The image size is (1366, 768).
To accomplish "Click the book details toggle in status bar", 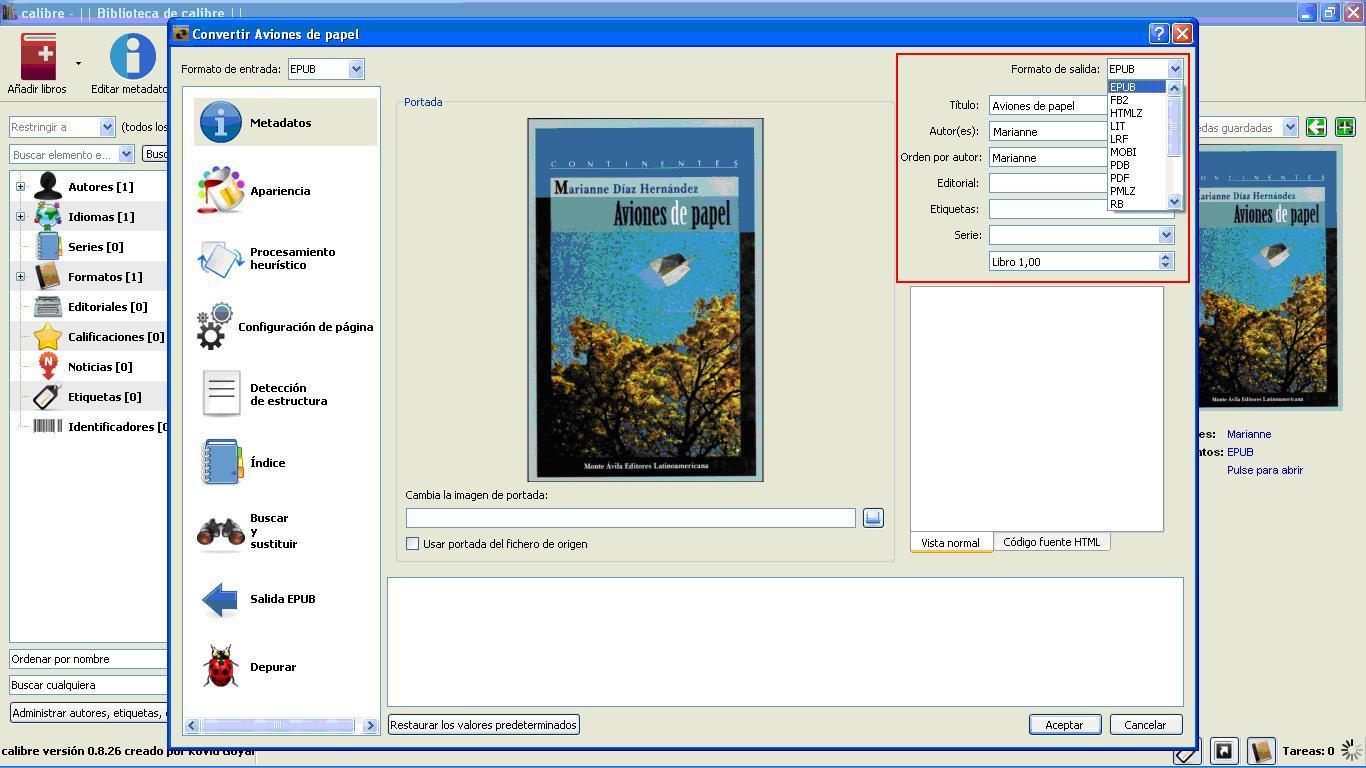I will (1261, 750).
